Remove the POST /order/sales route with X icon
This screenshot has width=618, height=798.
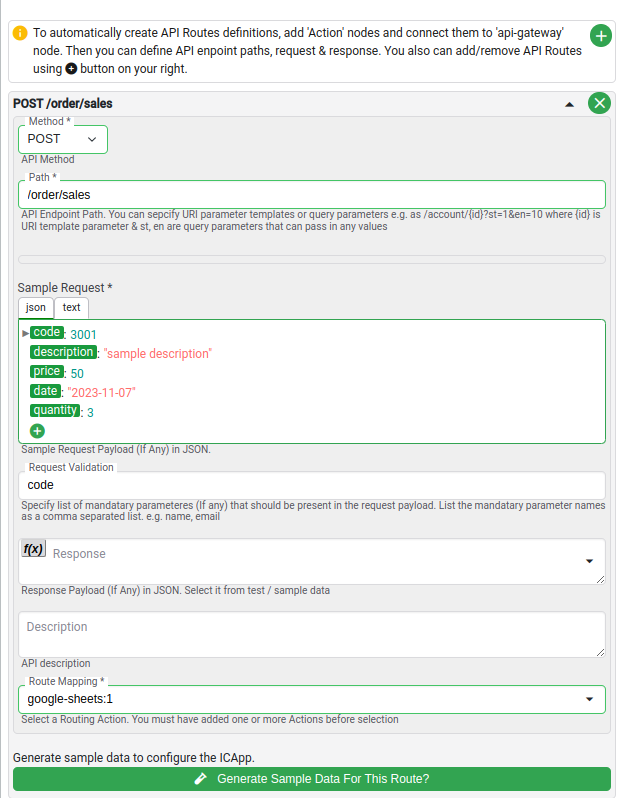[x=599, y=103]
